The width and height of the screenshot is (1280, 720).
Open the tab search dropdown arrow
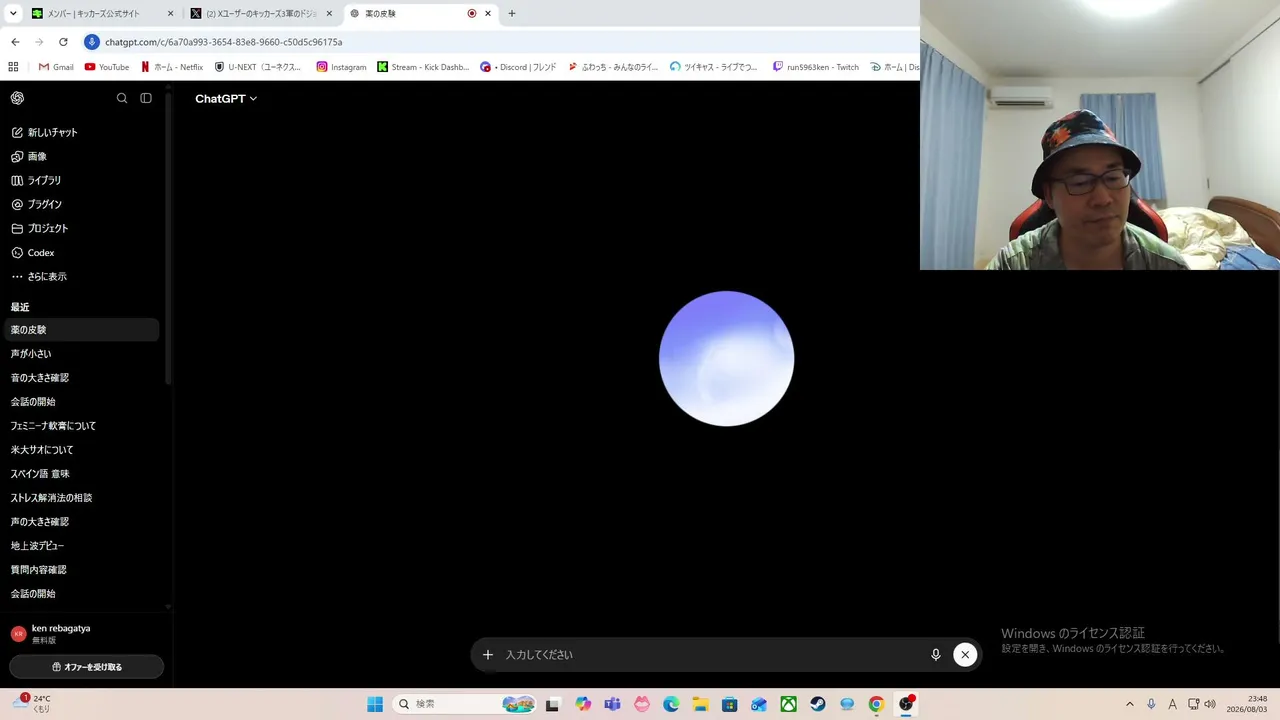pyautogui.click(x=13, y=14)
